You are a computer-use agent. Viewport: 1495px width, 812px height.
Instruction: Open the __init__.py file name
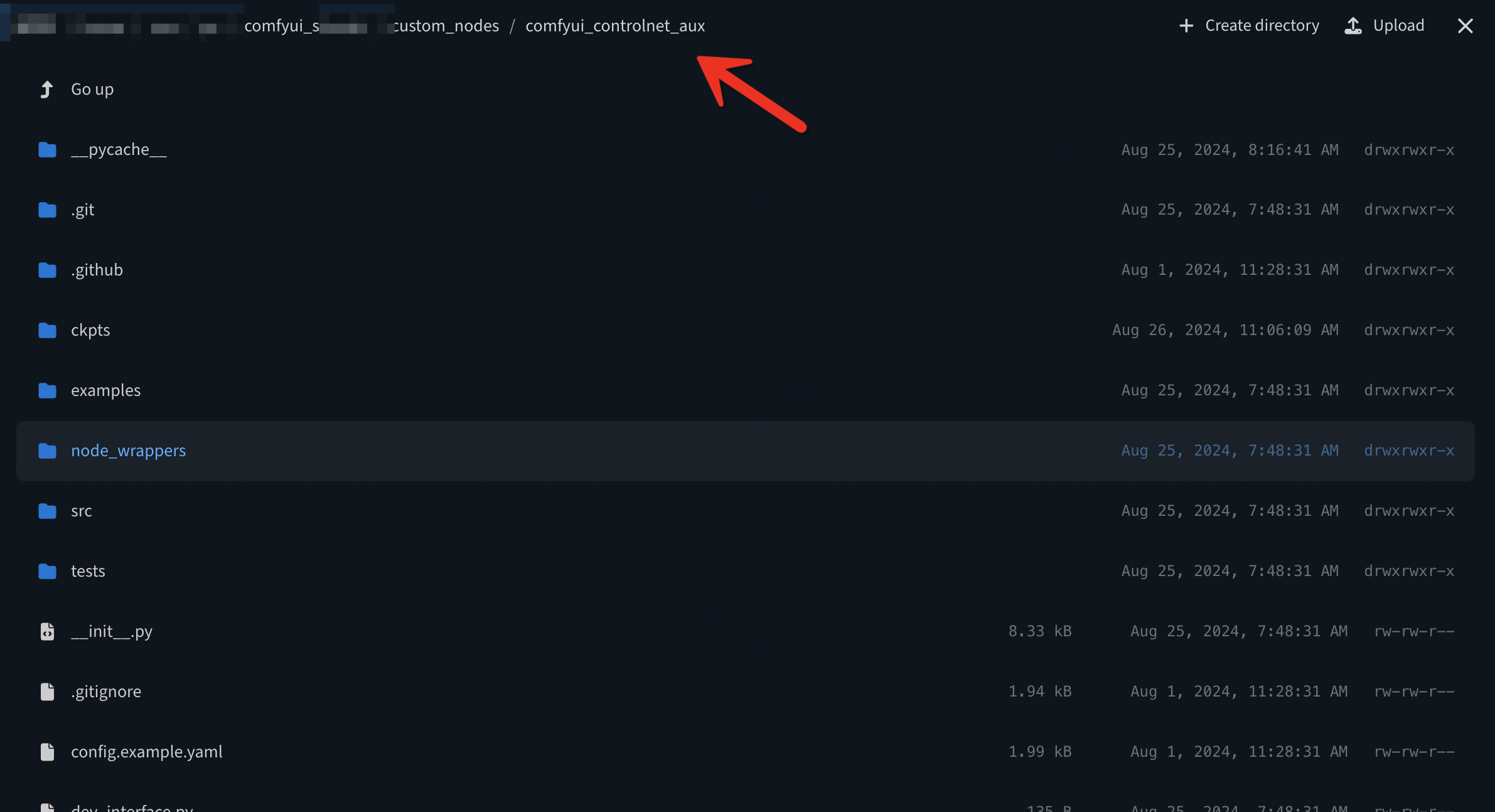(112, 631)
